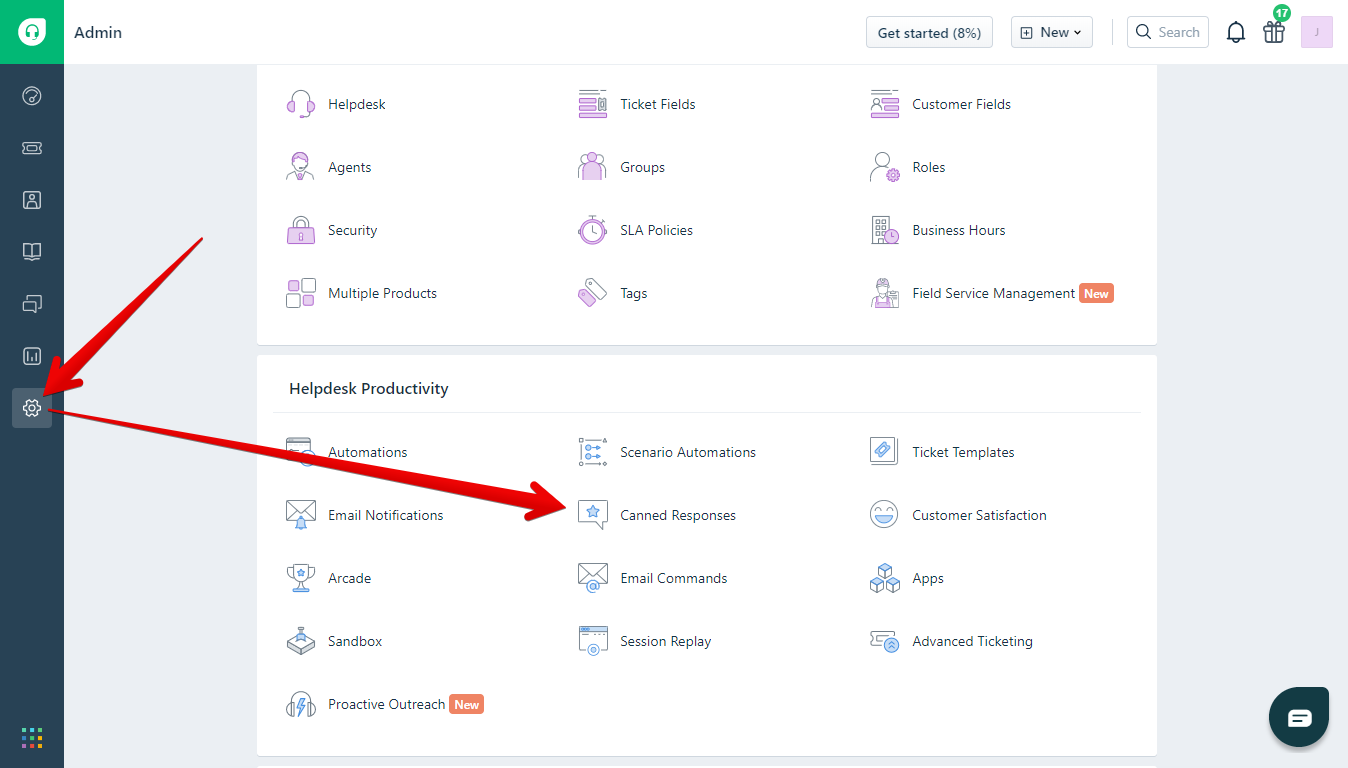This screenshot has height=768, width=1348.
Task: Click the Arcade trophy icon
Action: click(x=301, y=578)
